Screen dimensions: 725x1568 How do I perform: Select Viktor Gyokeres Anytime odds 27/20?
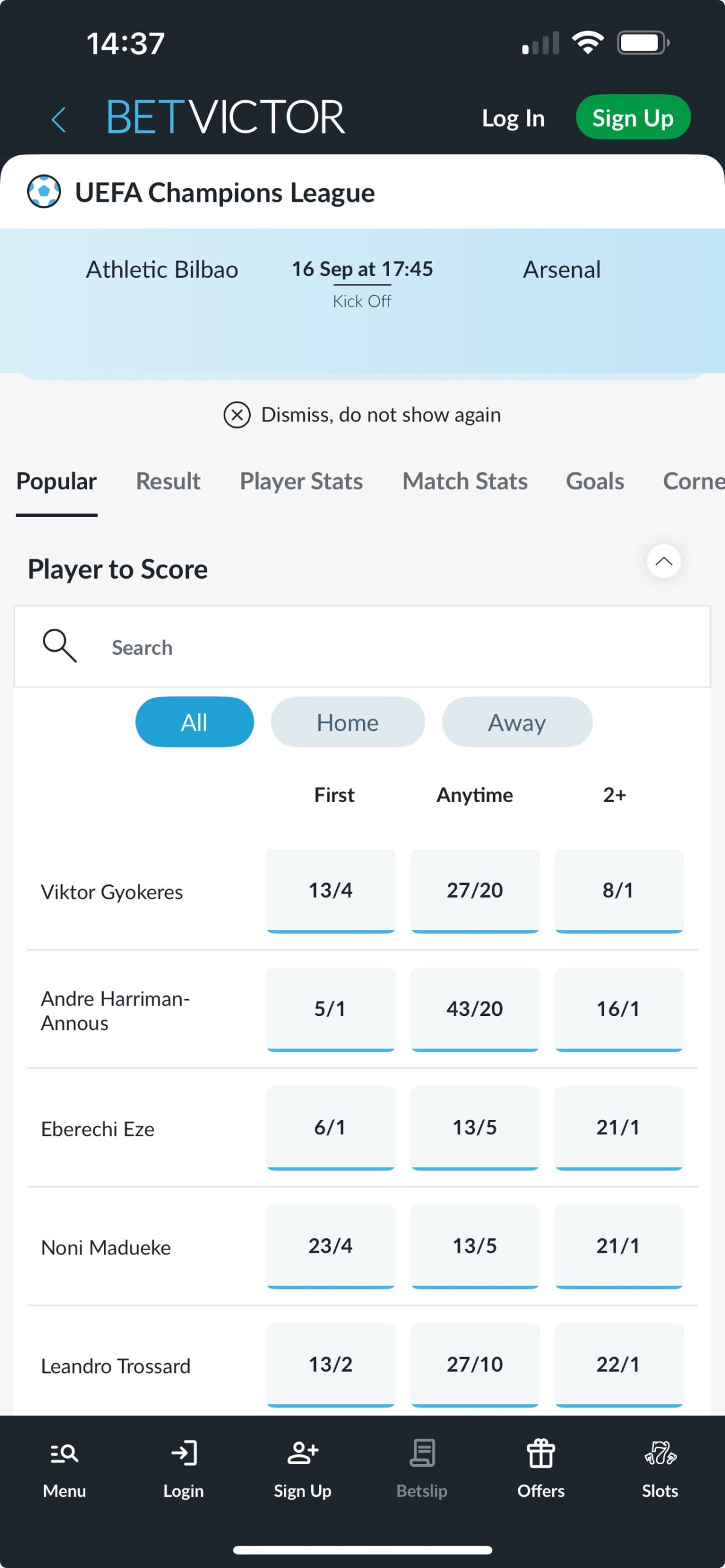[x=475, y=891]
